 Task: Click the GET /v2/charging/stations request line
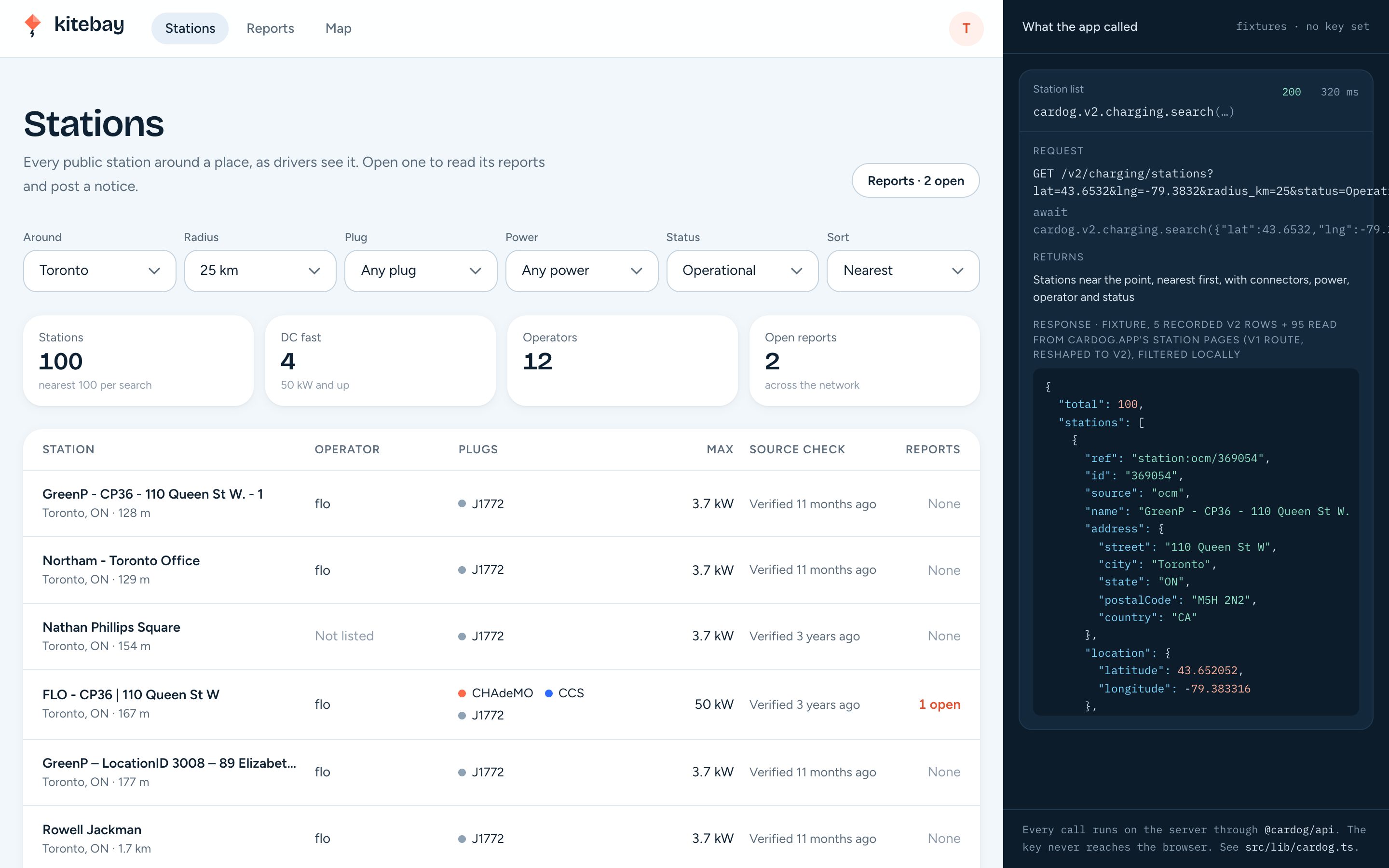click(x=1210, y=182)
